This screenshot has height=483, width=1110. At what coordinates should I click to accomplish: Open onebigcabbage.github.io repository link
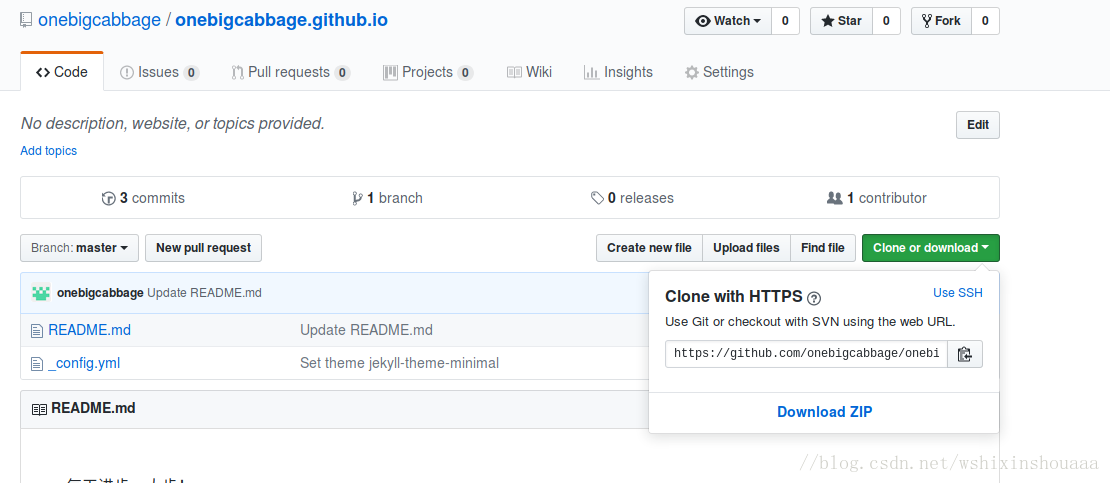pos(281,20)
